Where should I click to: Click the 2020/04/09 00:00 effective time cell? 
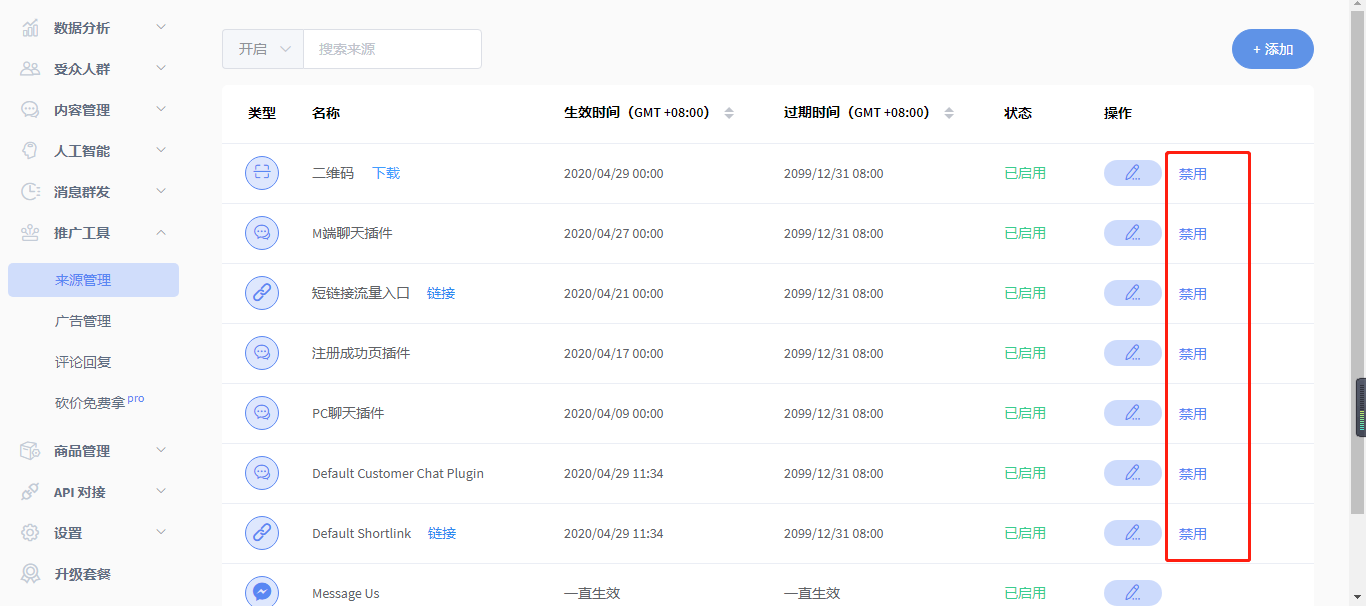613,413
